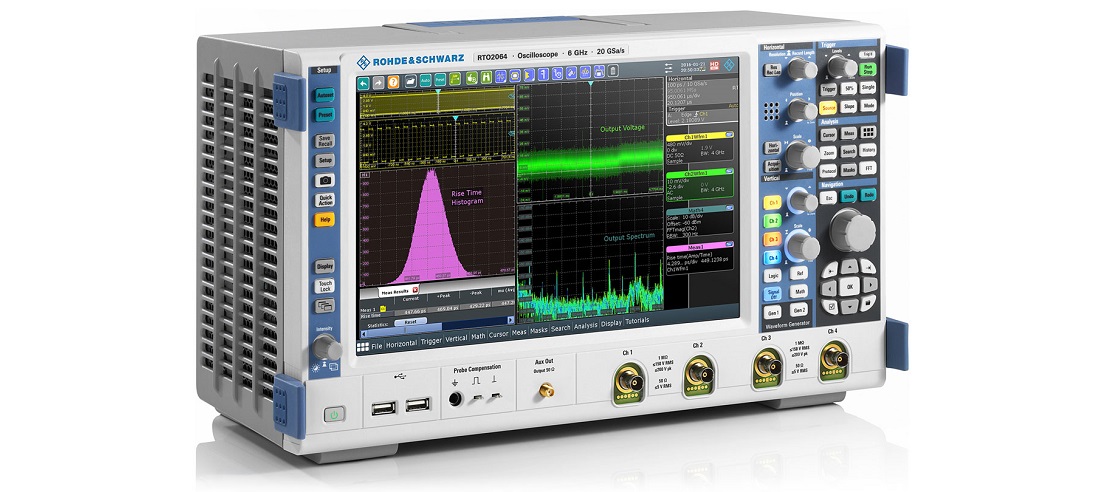Tap the teal Auto icon in screen toolbar

pyautogui.click(x=425, y=80)
